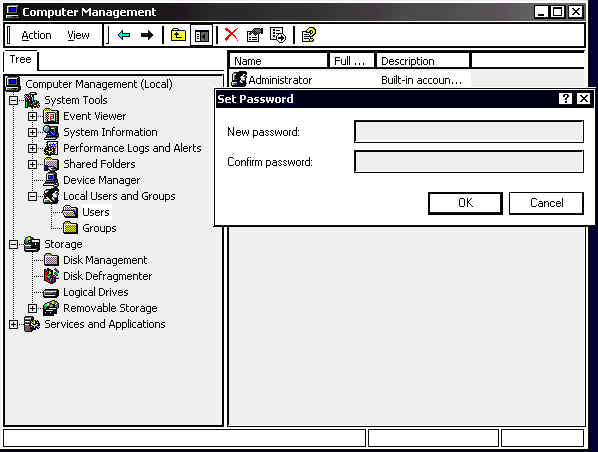The width and height of the screenshot is (598, 452).
Task: Expand Services and Applications node
Action: point(13,324)
